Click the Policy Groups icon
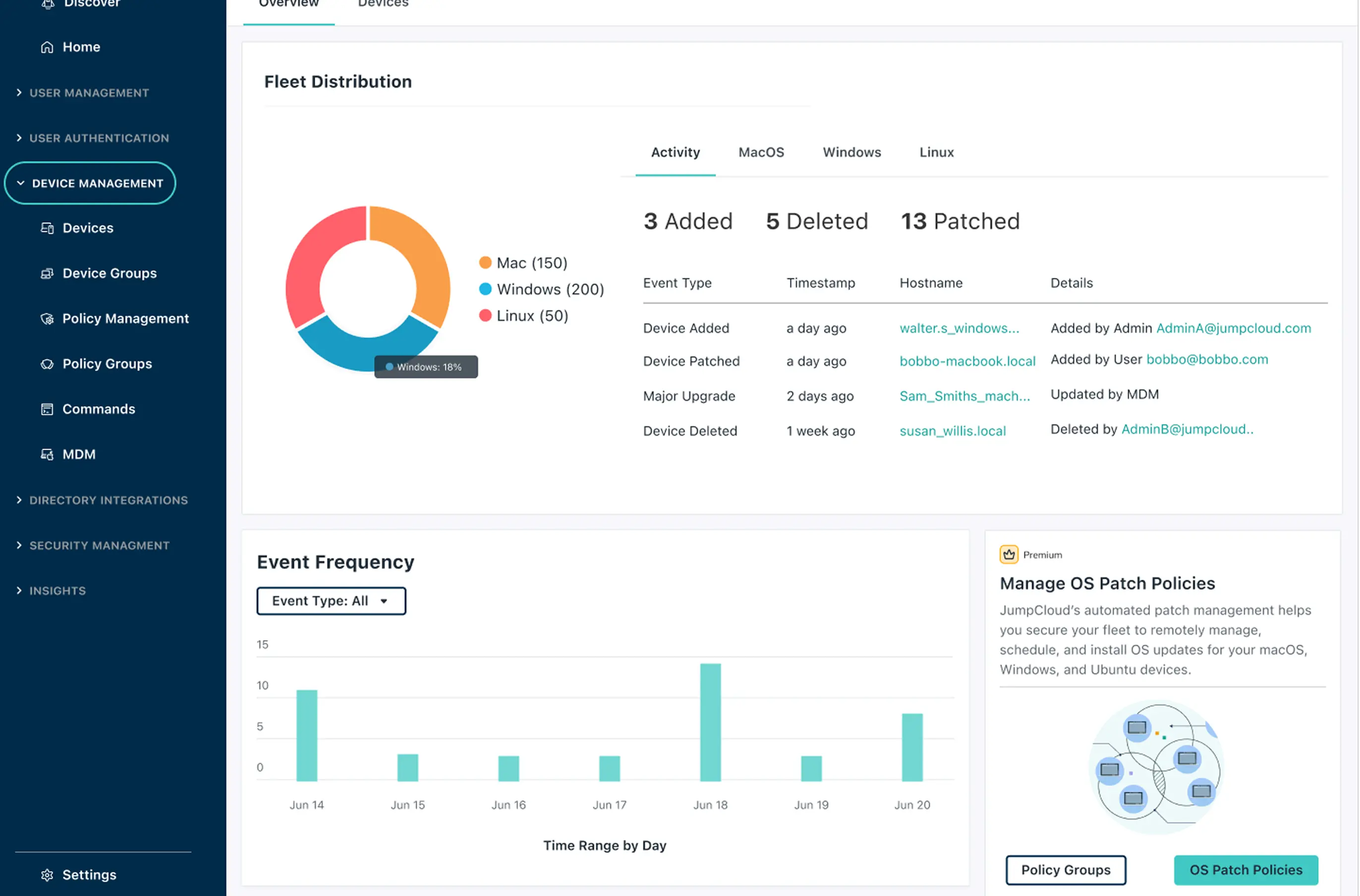The image size is (1360, 896). (47, 364)
